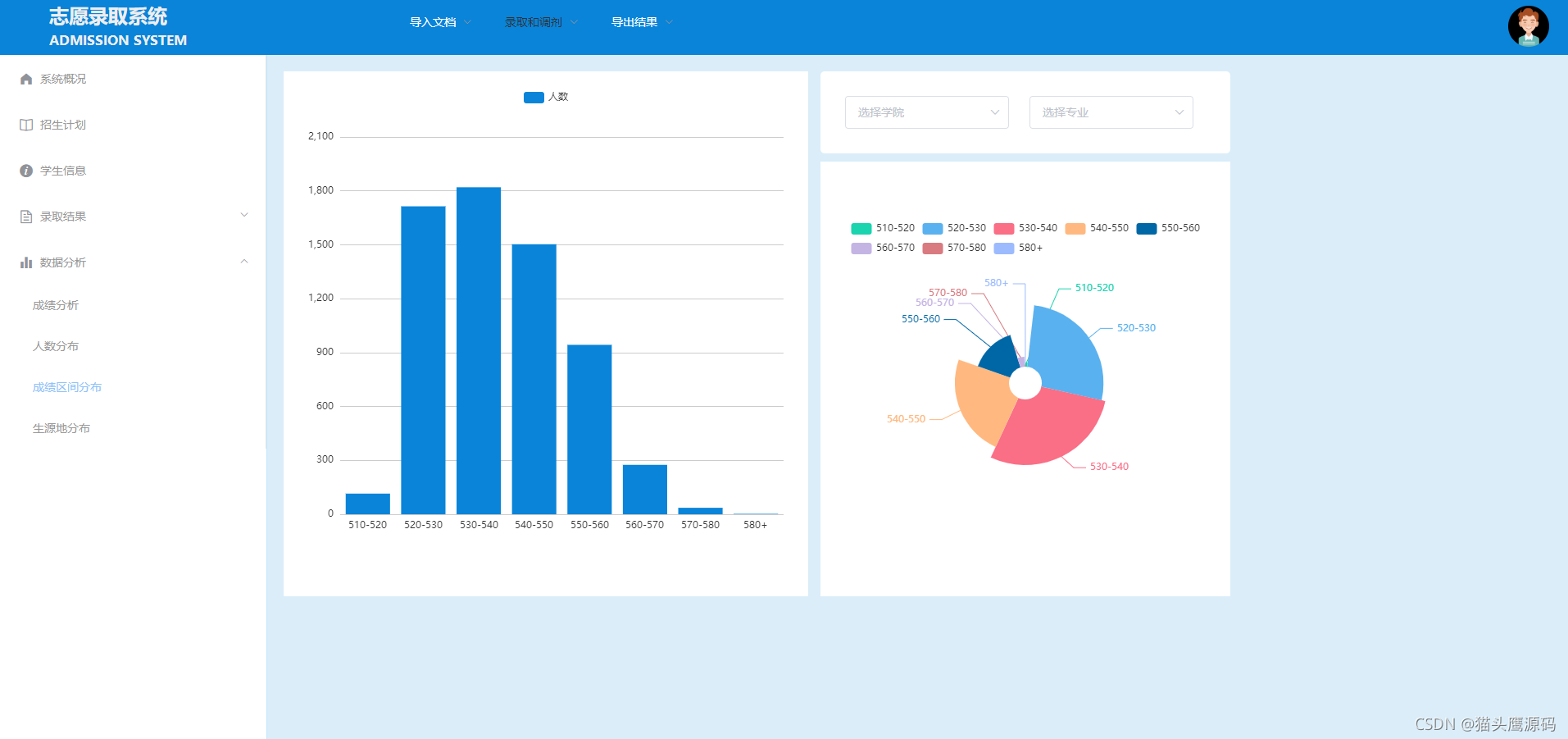Go to 生源地分布 page
This screenshot has width=1568, height=739.
point(61,428)
